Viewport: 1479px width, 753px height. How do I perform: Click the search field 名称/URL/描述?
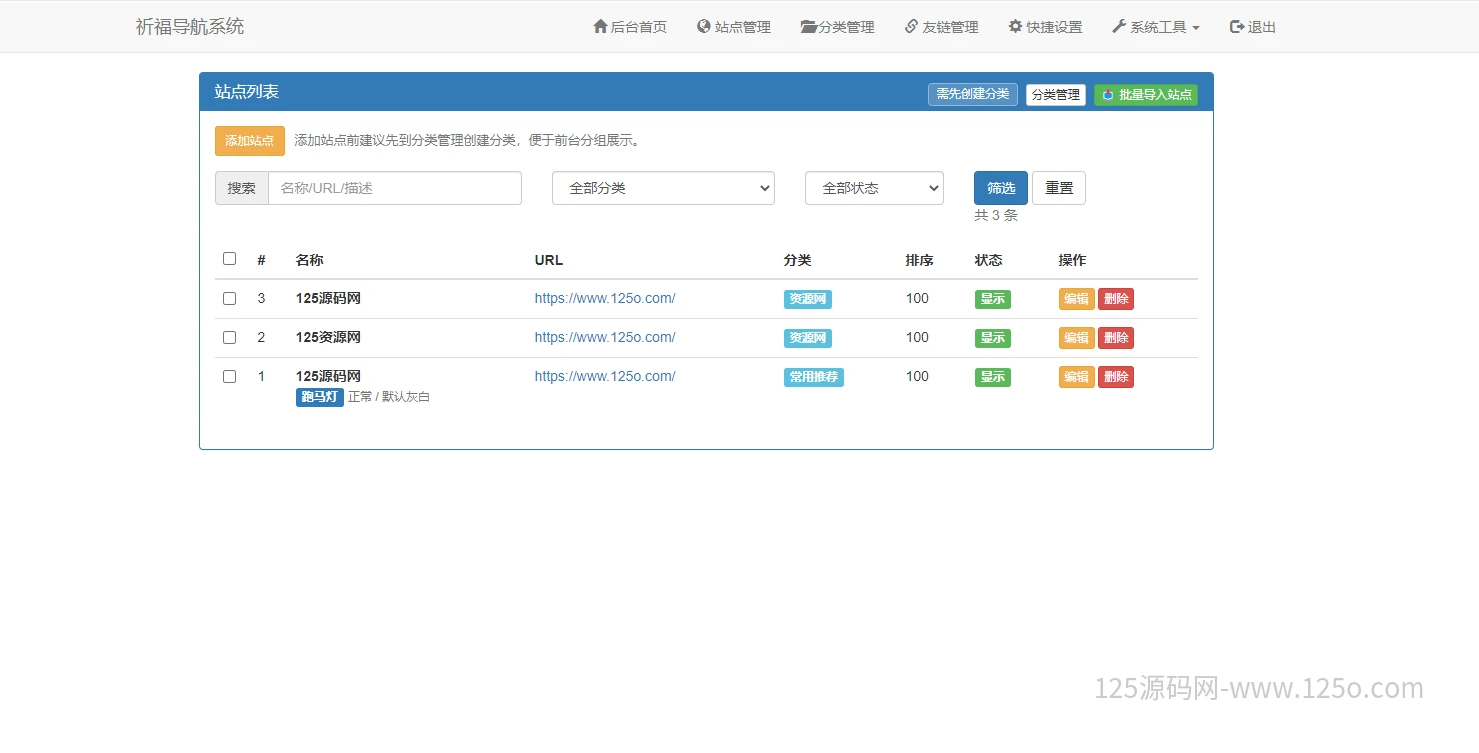point(395,188)
